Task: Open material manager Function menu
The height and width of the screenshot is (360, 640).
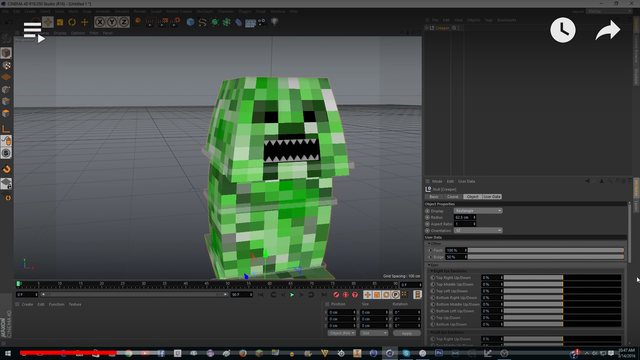Action: pos(56,304)
